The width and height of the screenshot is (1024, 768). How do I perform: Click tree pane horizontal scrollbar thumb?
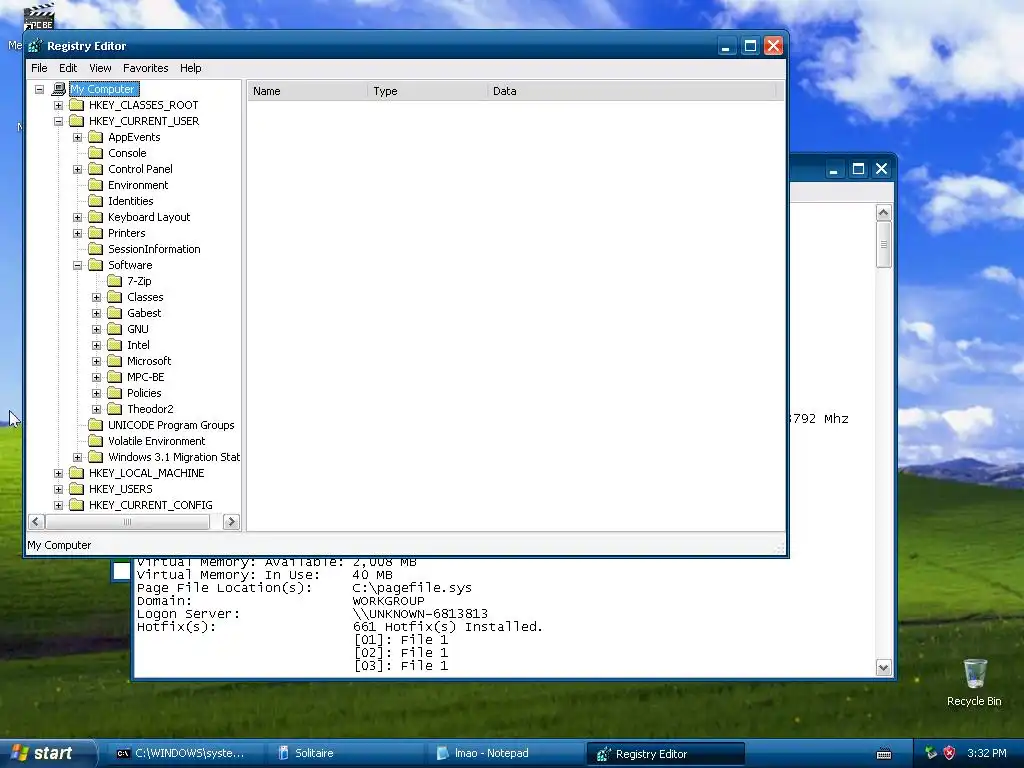tap(127, 522)
